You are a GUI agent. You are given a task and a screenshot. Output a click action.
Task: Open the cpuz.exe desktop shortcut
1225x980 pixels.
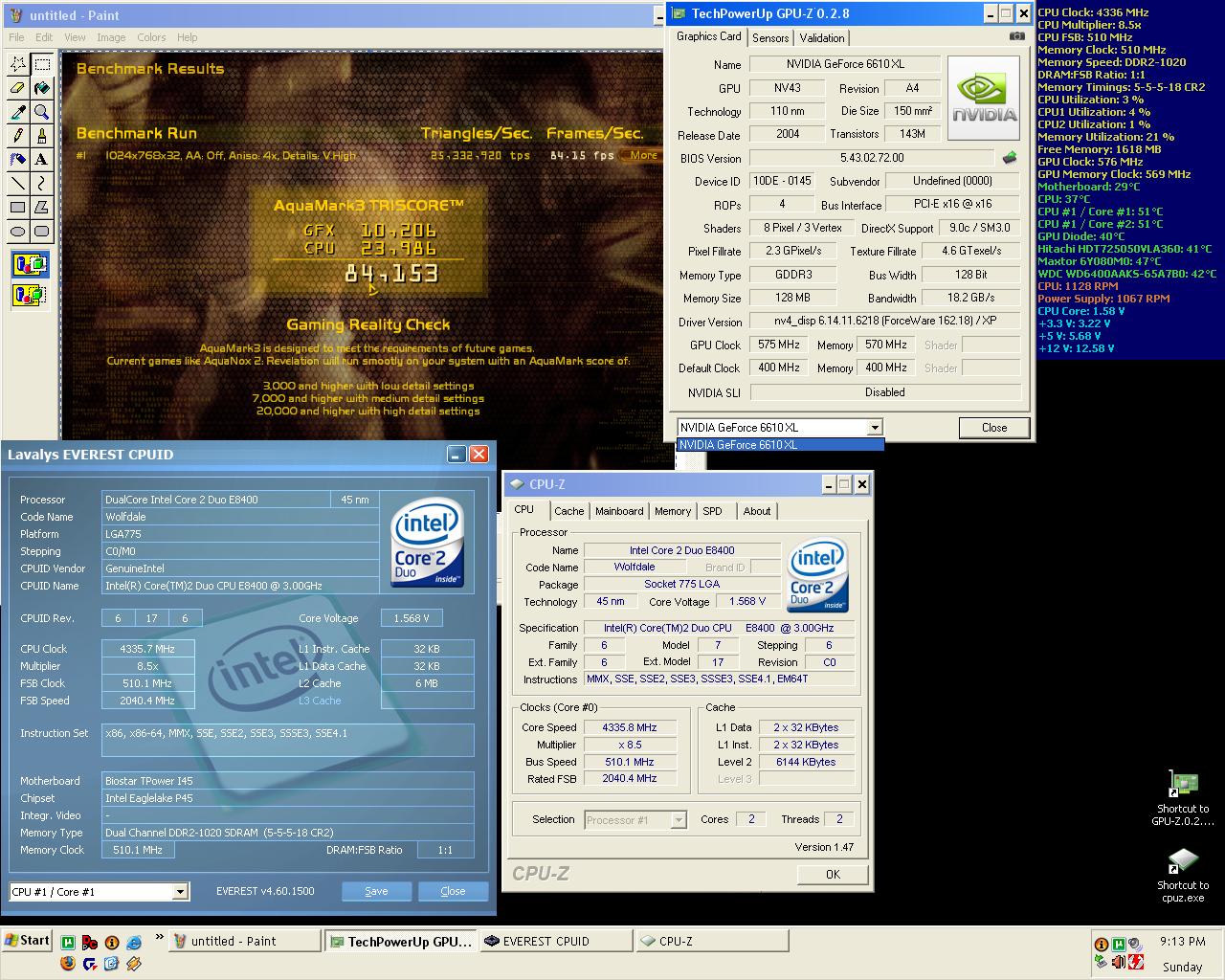click(x=1183, y=875)
